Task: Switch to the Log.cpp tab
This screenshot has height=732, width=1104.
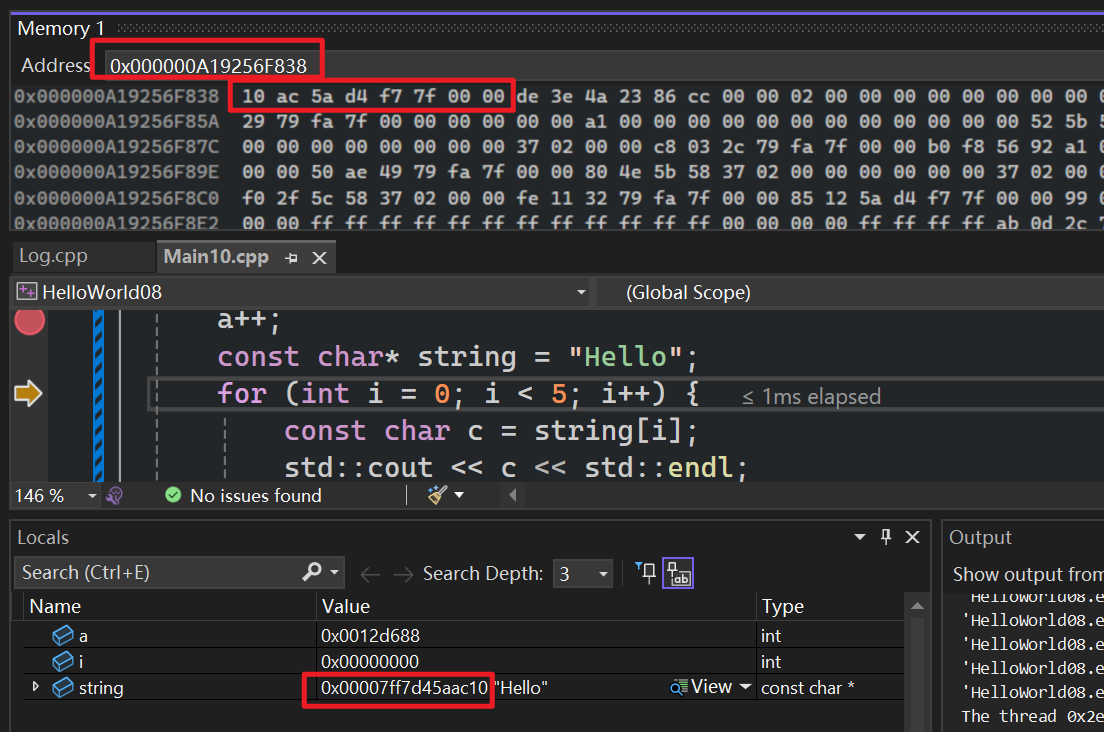Action: tap(54, 256)
